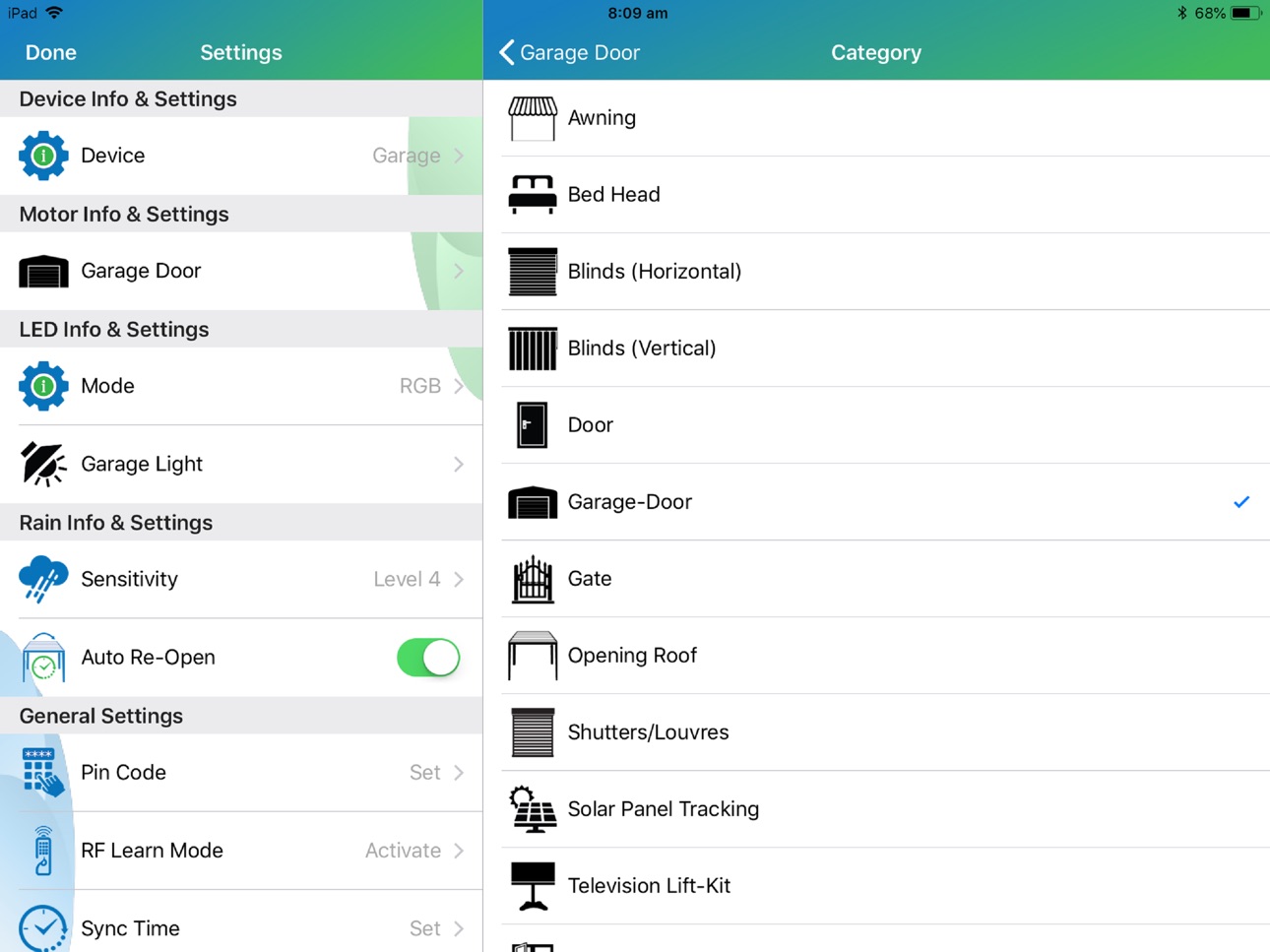Open Garage Light chevron
The width and height of the screenshot is (1270, 952).
[x=459, y=464]
